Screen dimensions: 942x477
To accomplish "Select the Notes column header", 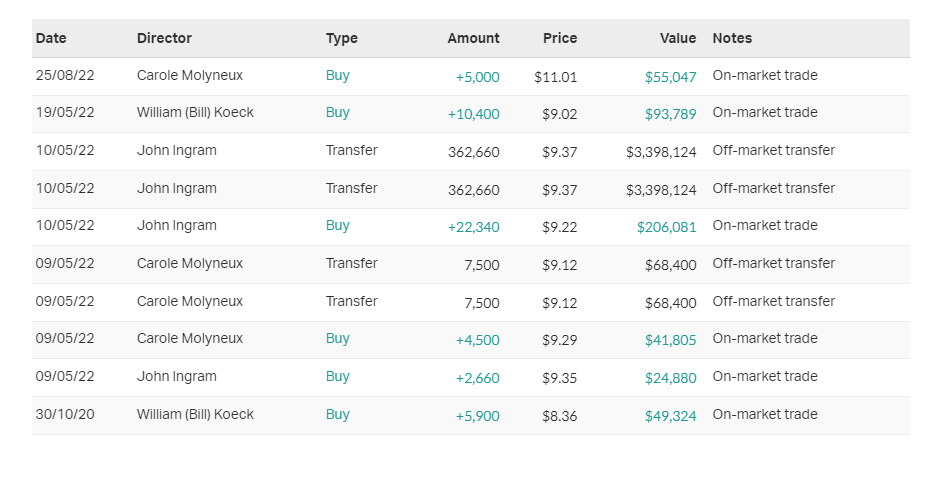I will [732, 38].
